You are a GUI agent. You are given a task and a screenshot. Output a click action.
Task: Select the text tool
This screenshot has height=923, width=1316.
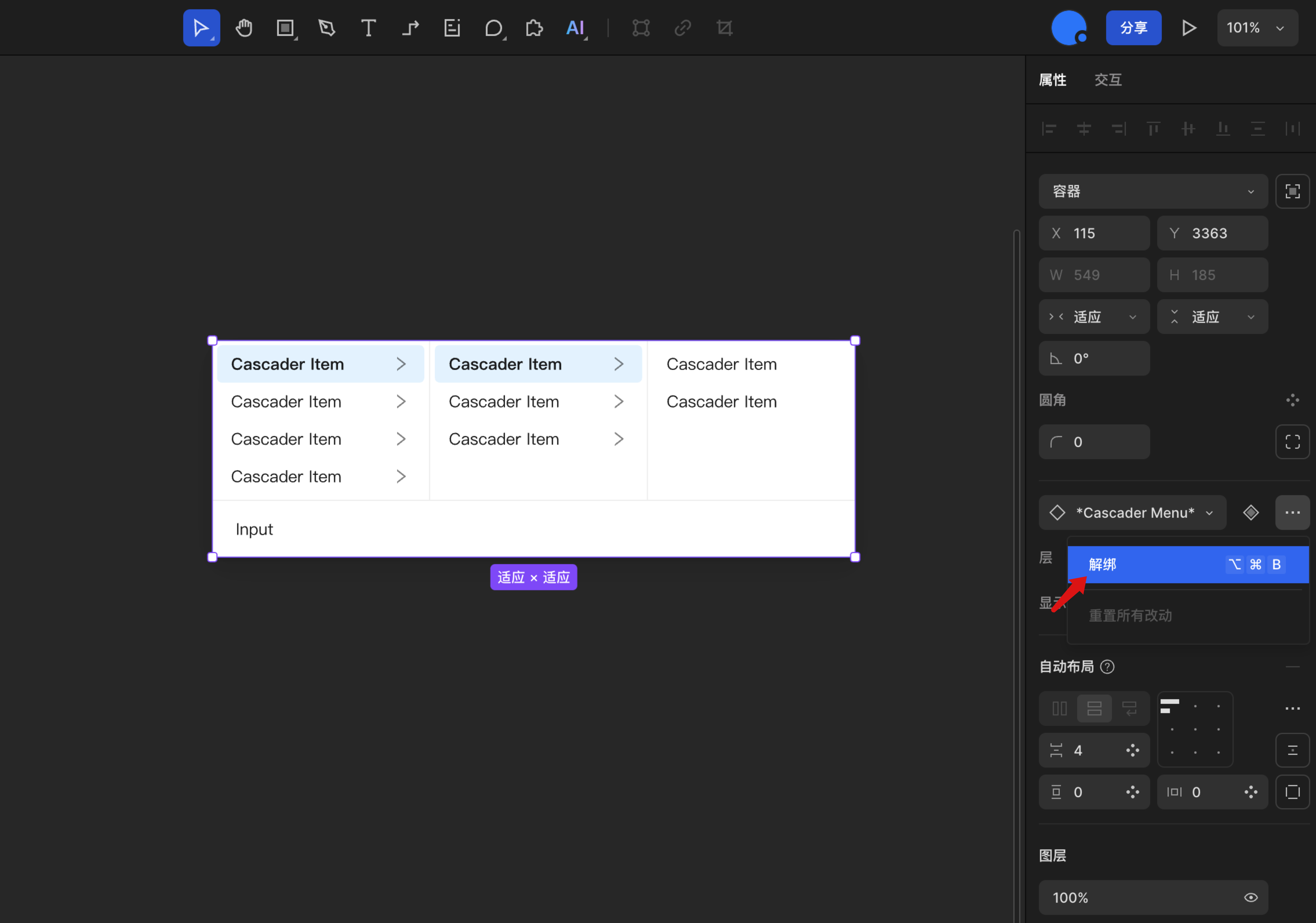(369, 27)
